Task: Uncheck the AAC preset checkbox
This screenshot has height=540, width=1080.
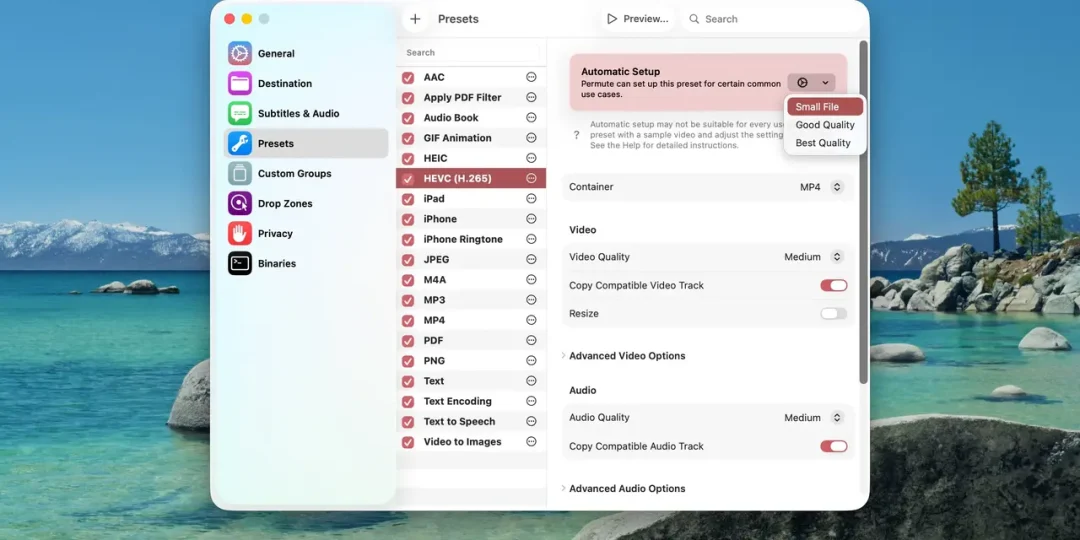Action: pos(408,78)
